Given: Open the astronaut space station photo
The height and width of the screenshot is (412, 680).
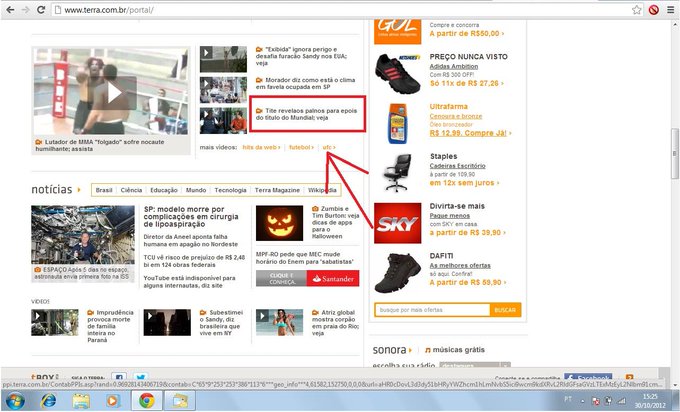Looking at the screenshot, I should coord(83,235).
